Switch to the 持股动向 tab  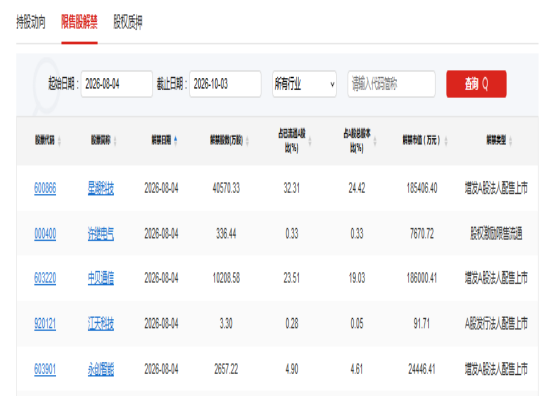point(31,22)
